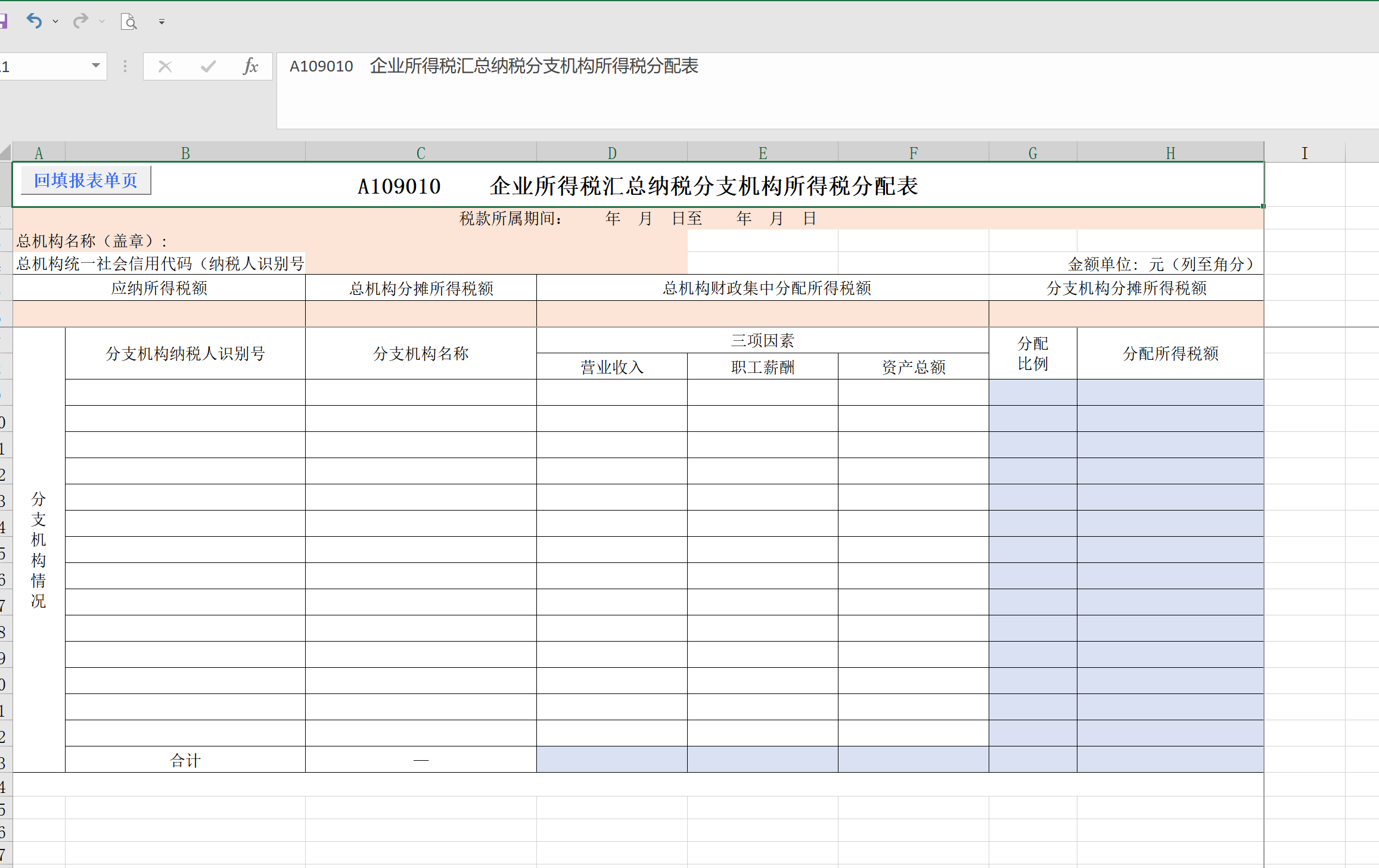Open Print Preview from quick access toolbar
Viewport: 1379px width, 868px height.
pos(129,22)
